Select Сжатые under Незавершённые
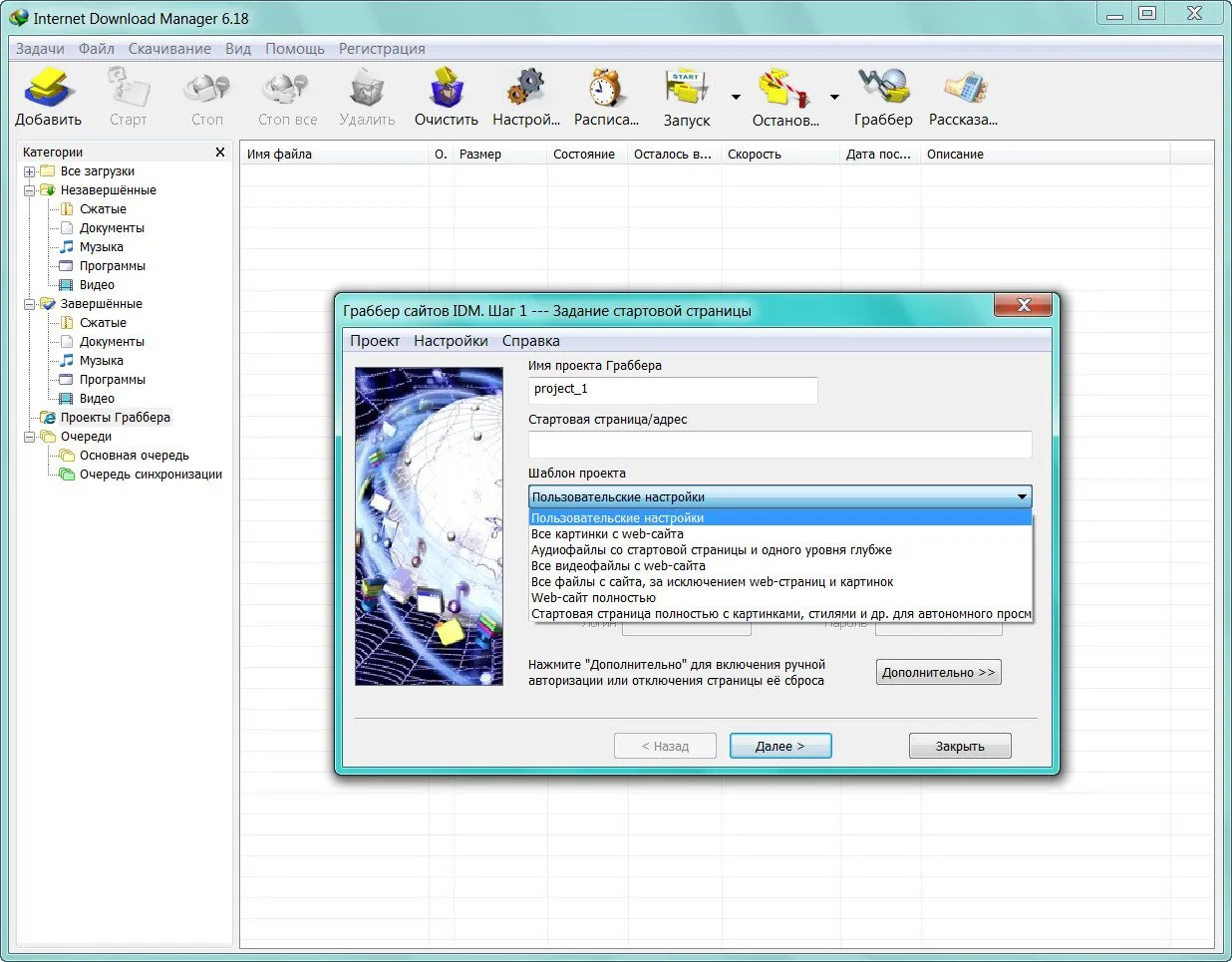Screen dimensions: 1232x962 [103, 209]
